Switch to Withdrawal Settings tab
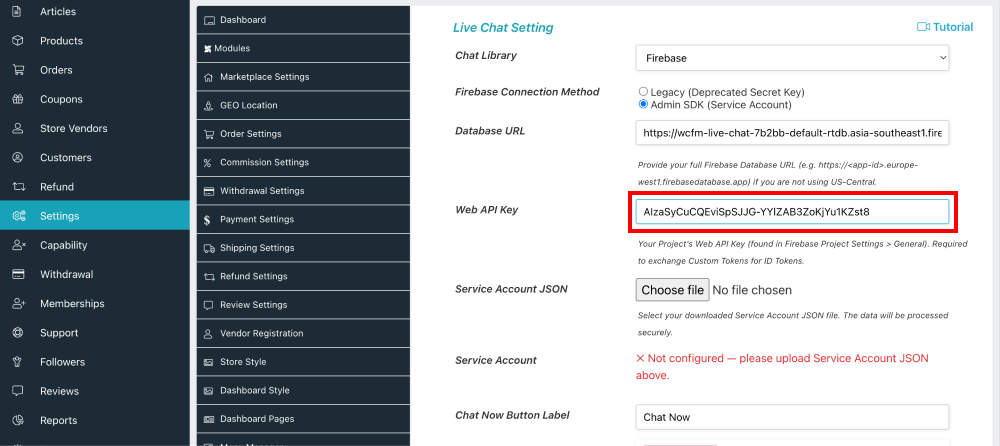Screen dimensions: 1000x446 [x=262, y=191]
